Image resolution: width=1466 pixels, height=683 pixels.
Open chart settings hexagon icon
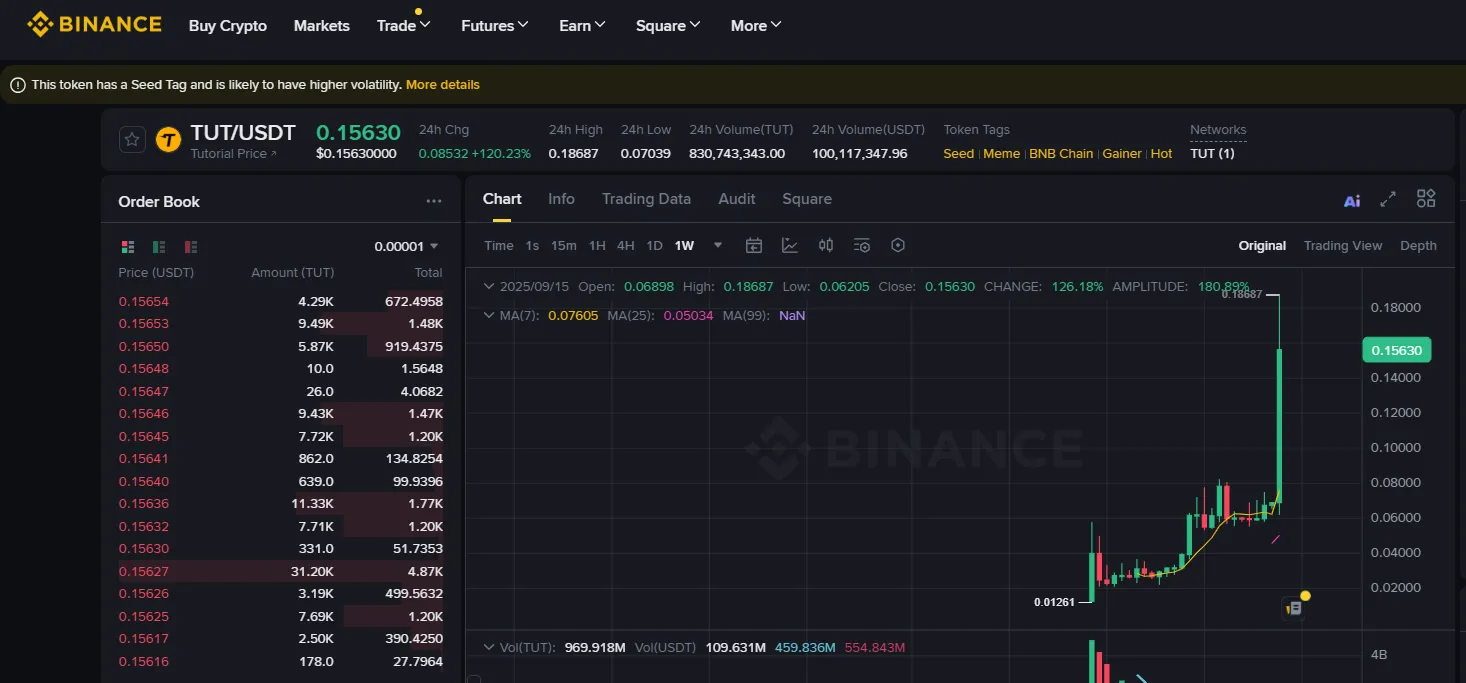pos(898,245)
